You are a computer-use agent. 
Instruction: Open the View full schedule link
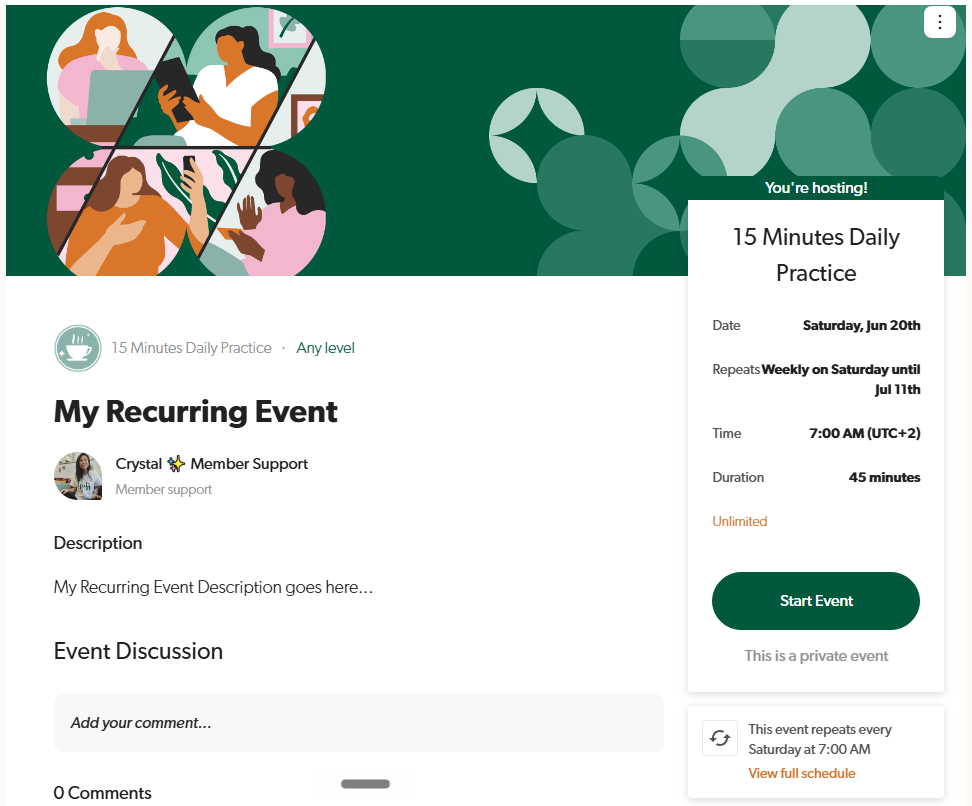click(802, 773)
